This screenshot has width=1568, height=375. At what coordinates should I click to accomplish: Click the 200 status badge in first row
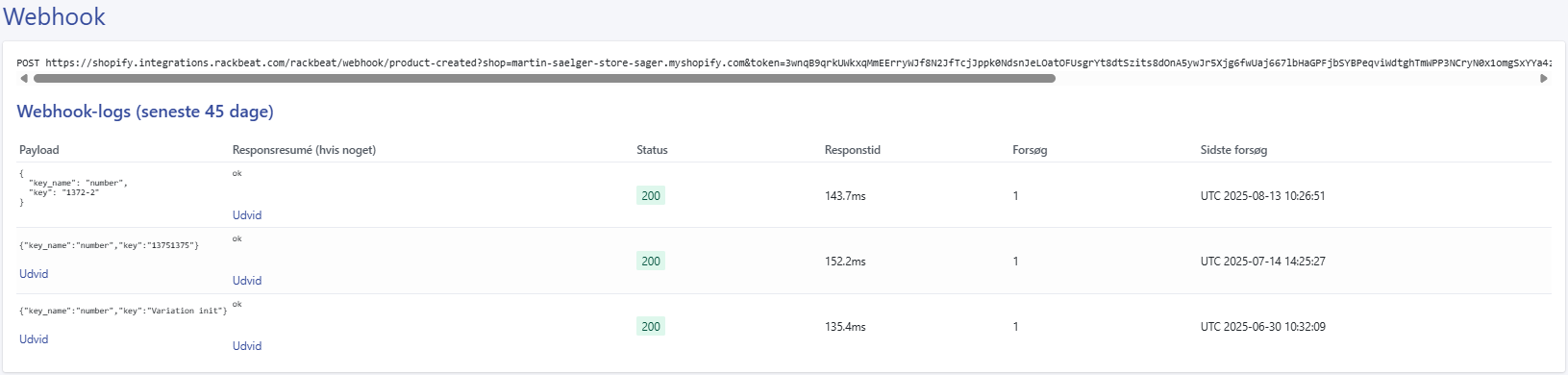coord(651,196)
